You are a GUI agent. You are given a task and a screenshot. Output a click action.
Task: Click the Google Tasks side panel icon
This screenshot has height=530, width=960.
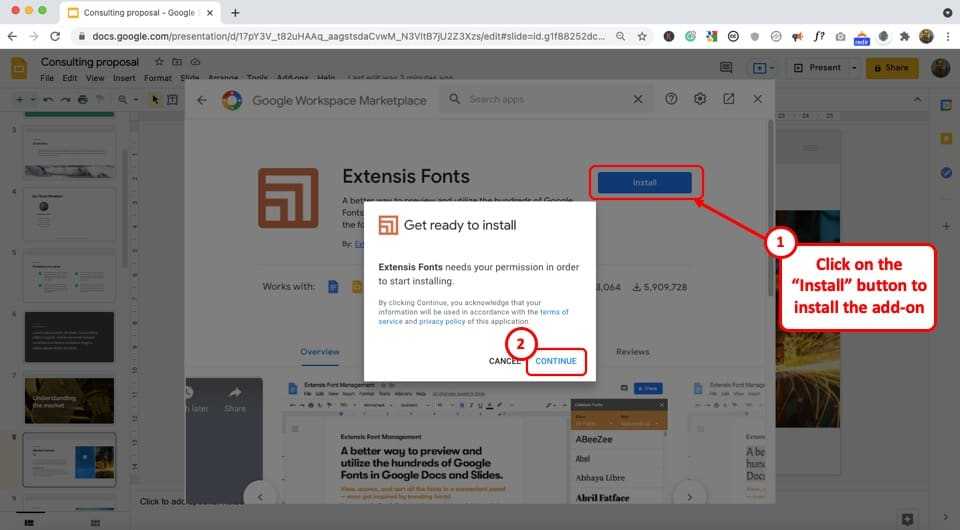pyautogui.click(x=946, y=172)
